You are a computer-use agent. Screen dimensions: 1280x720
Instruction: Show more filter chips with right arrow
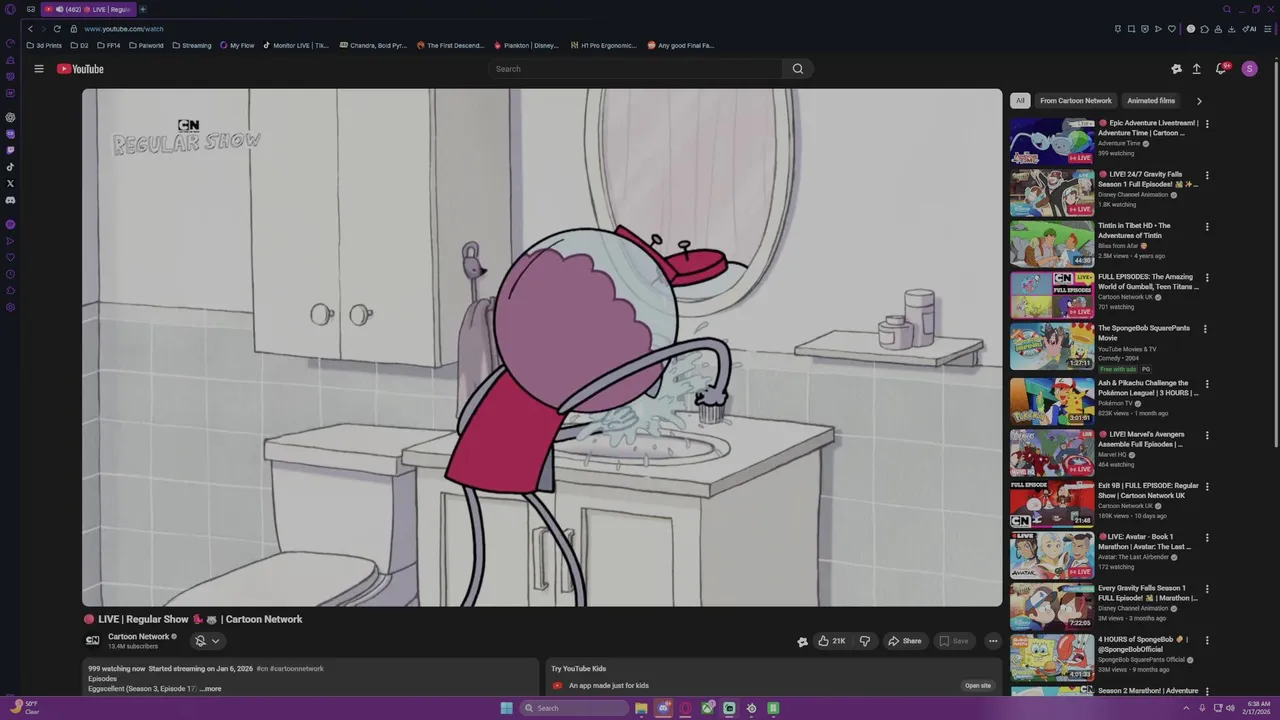[1199, 101]
